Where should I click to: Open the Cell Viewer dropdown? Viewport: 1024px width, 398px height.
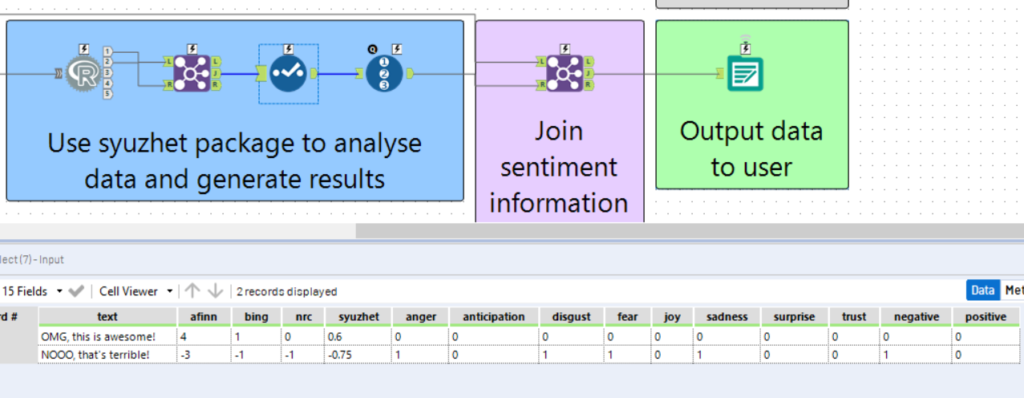coord(136,291)
